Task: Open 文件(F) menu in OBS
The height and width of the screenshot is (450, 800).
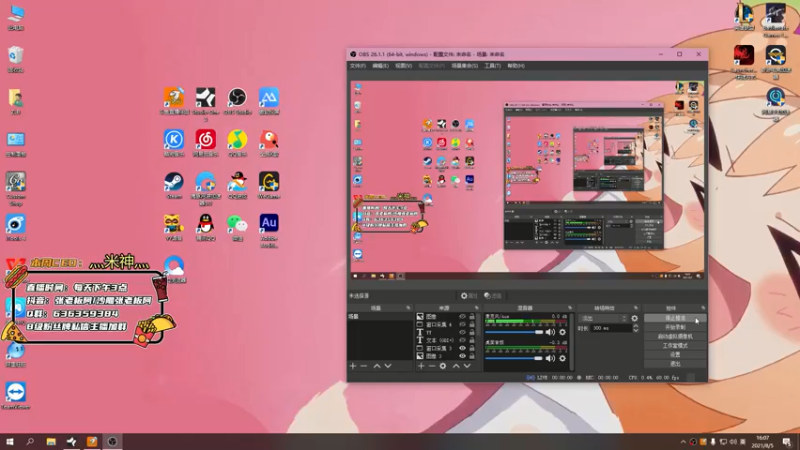Action: [x=358, y=66]
